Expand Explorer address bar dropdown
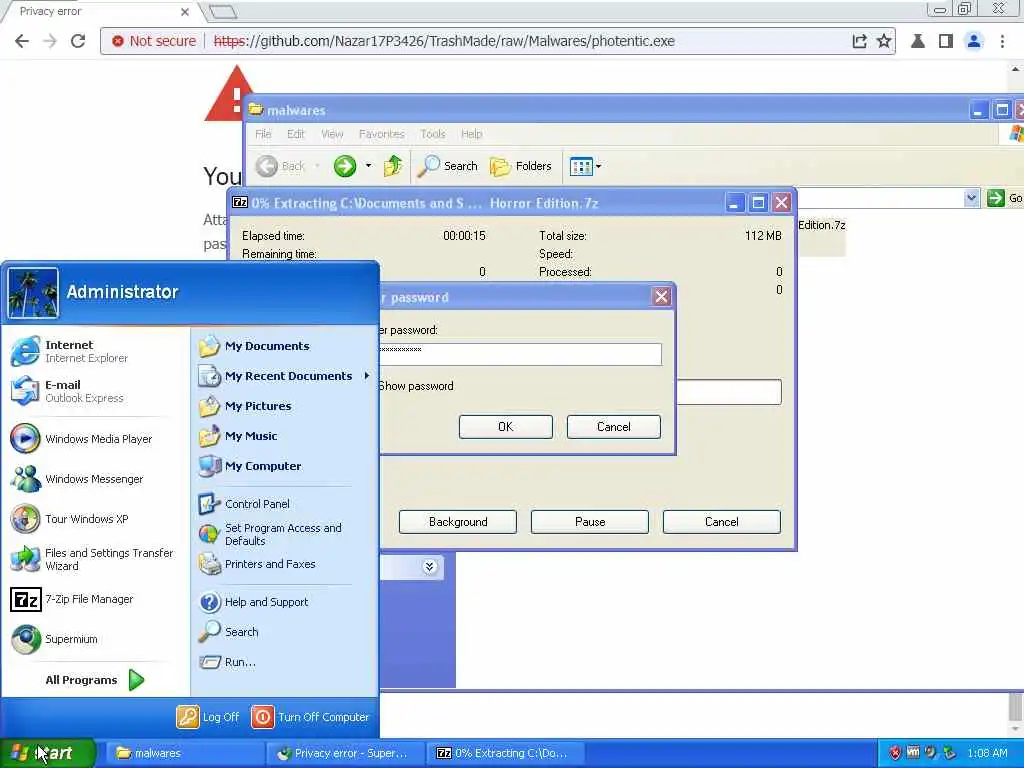The image size is (1024, 768). [972, 198]
